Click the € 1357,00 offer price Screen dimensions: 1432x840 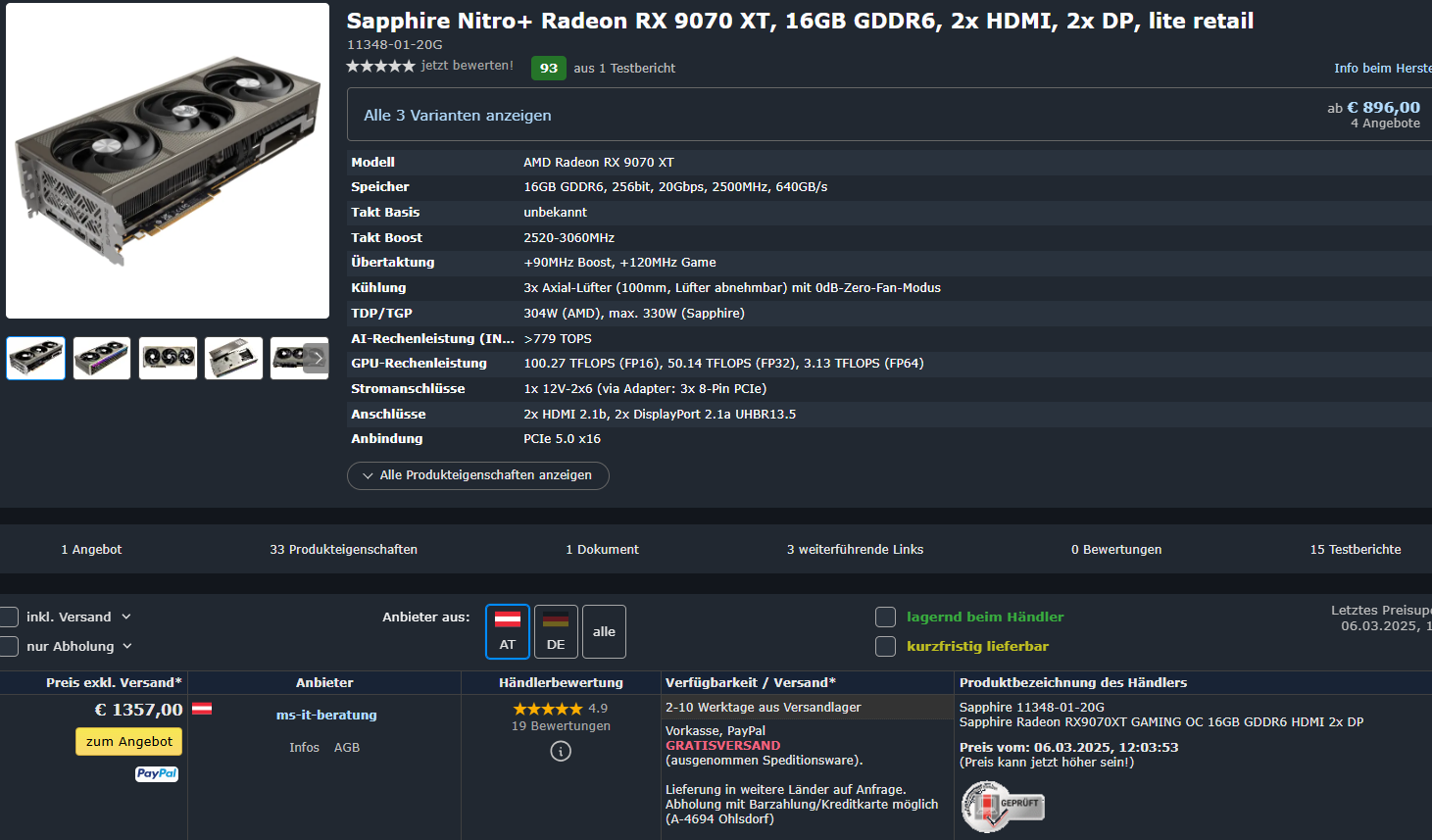coord(138,710)
